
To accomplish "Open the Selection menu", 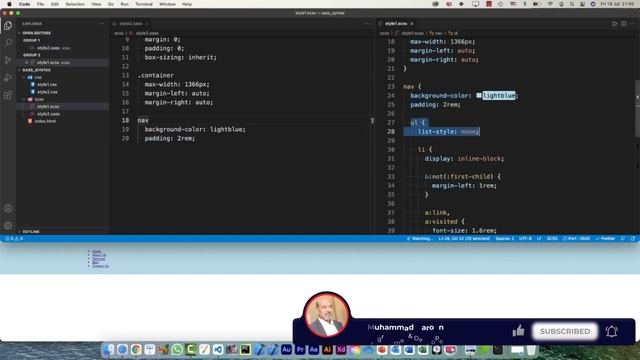I will click(x=75, y=4).
